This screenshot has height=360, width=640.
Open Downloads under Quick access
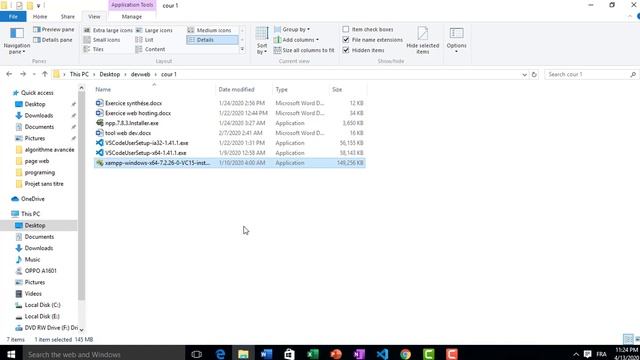[39, 116]
